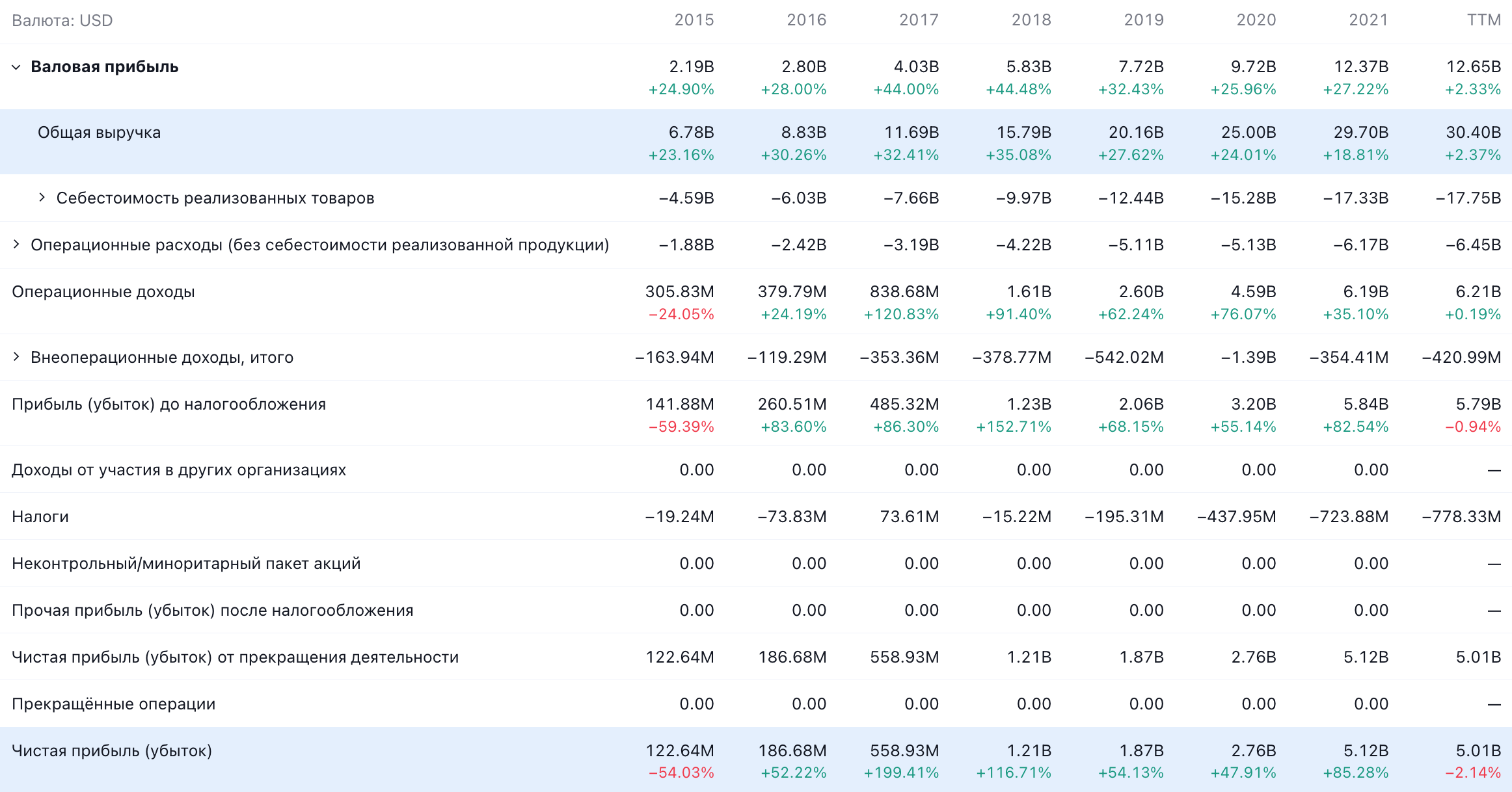Click the Чистая прибыль (убыток) label
Screen dimensions: 1512x792
point(112,751)
